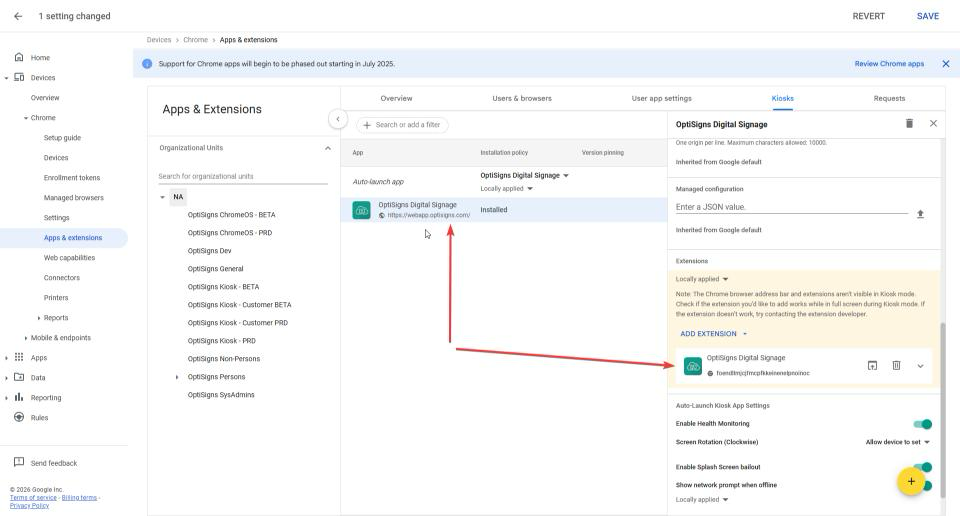Open the Terms of service link
Image resolution: width=960 pixels, height=516 pixels.
(x=33, y=498)
